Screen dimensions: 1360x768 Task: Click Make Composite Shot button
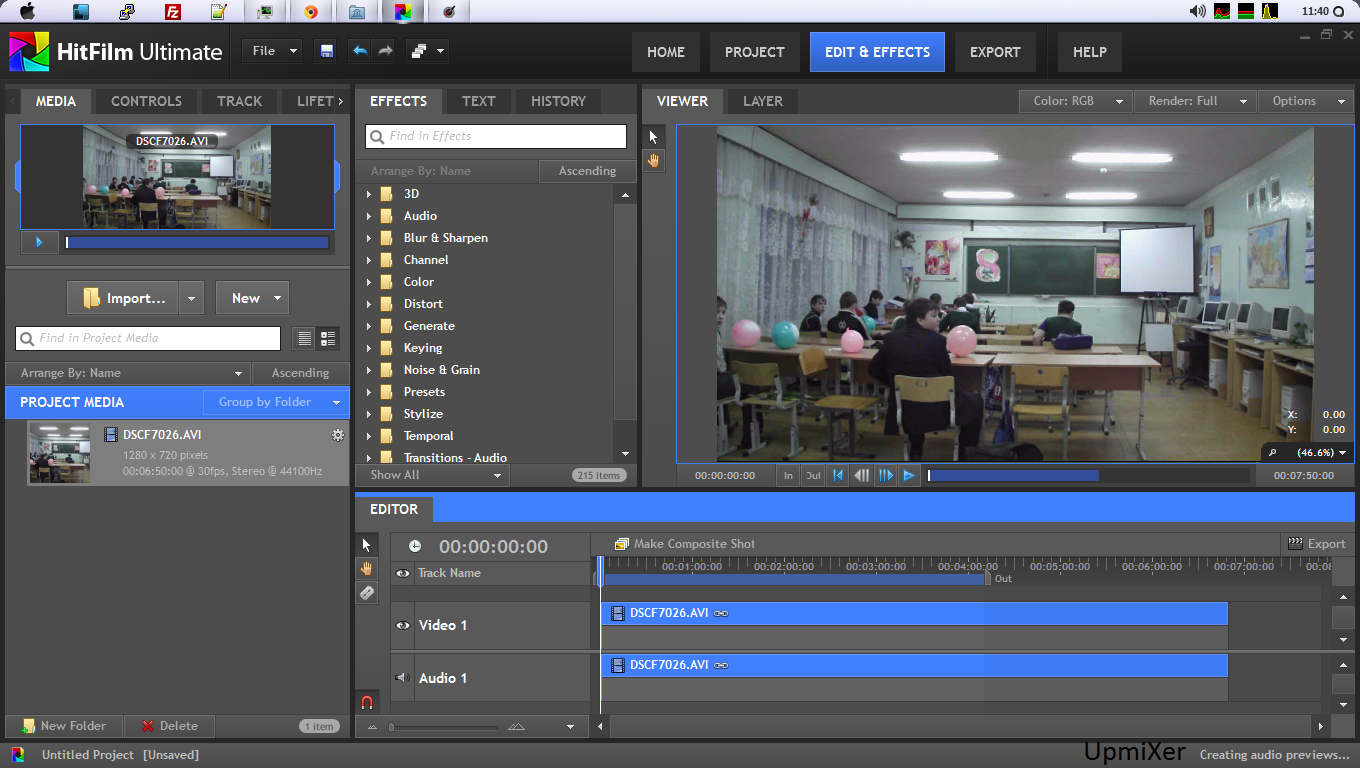[685, 544]
